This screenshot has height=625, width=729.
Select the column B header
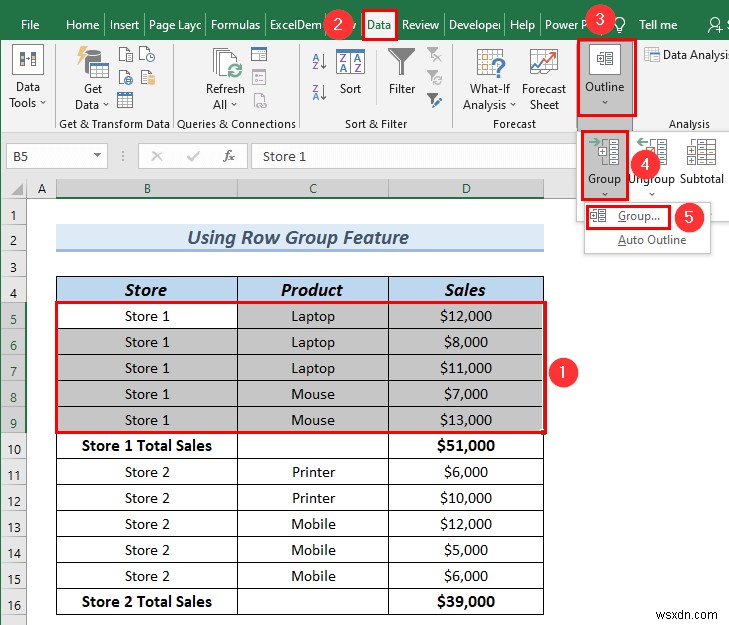(147, 188)
